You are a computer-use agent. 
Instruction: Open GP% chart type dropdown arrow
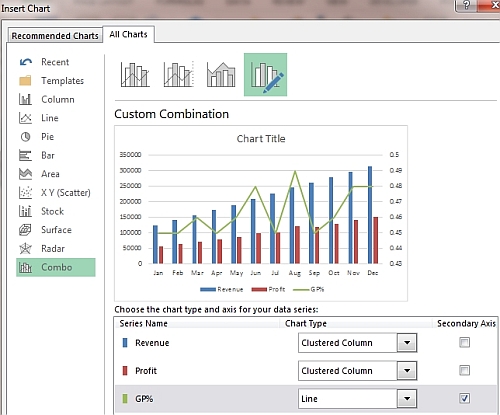(407, 399)
